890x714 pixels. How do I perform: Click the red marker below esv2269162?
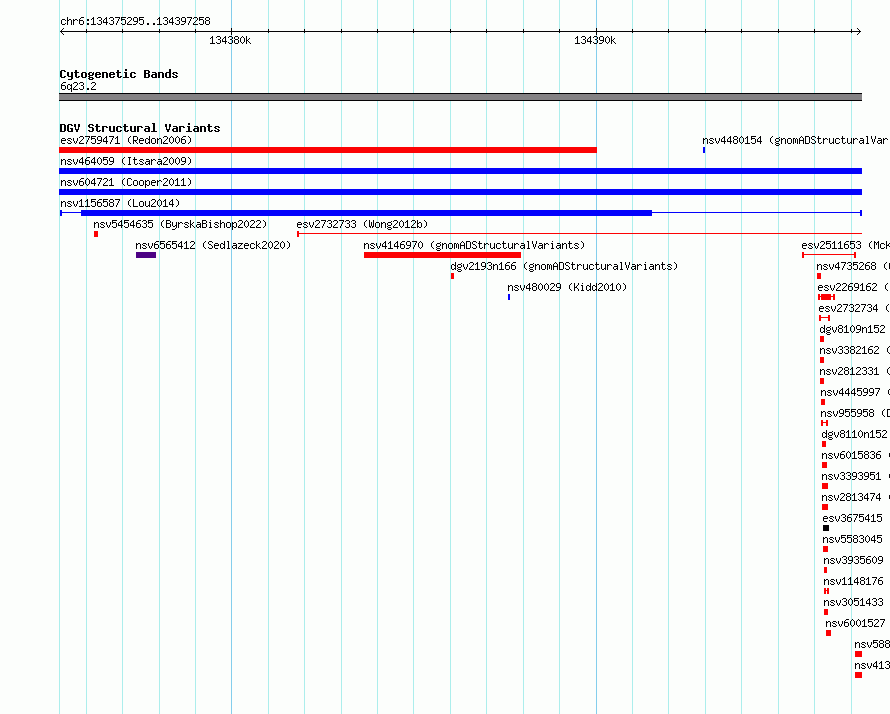click(826, 297)
